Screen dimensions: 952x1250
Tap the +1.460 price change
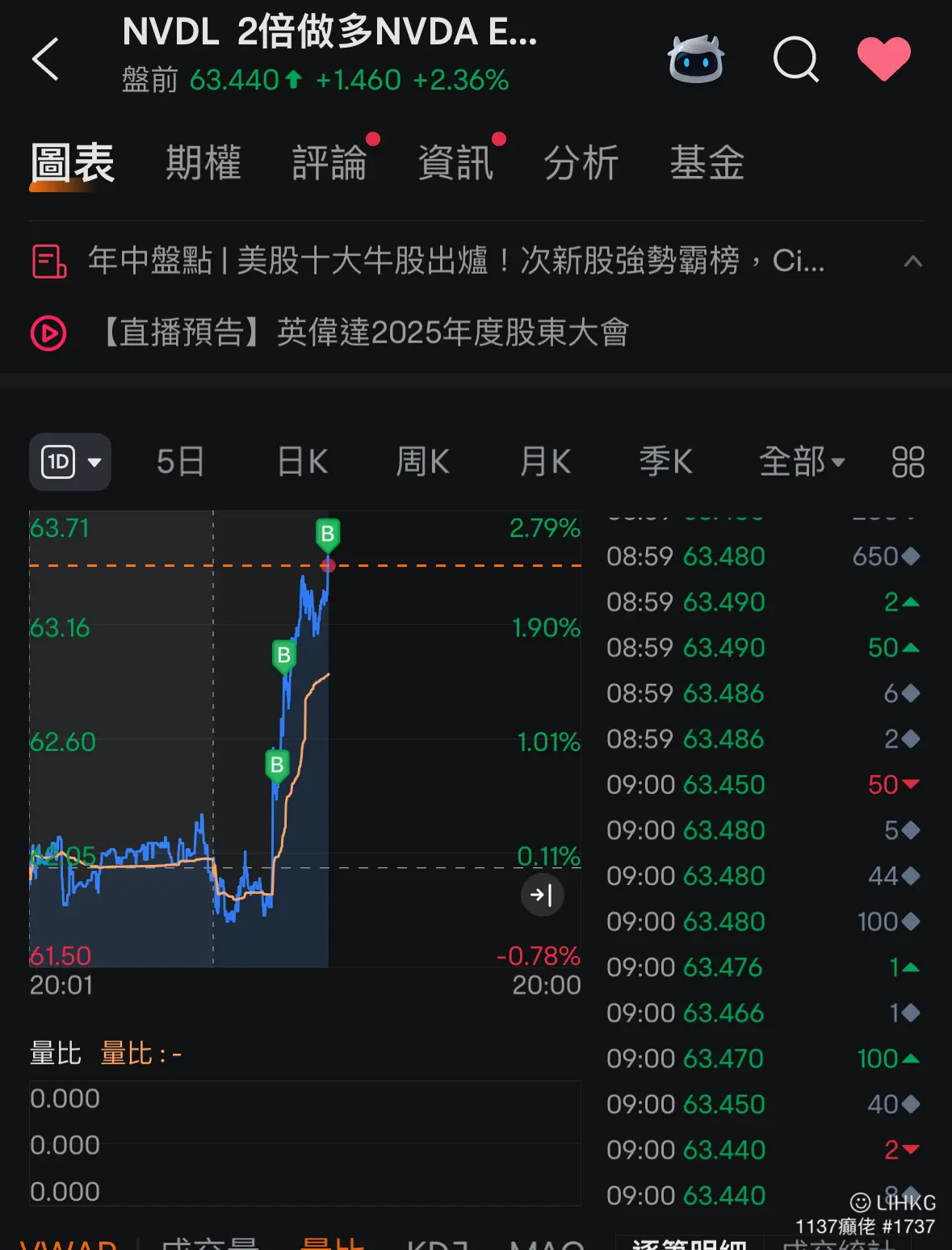358,80
